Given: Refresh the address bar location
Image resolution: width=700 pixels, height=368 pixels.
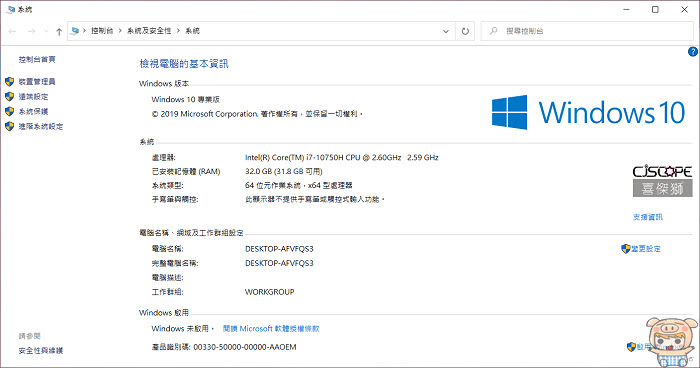Looking at the screenshot, I should tap(465, 31).
